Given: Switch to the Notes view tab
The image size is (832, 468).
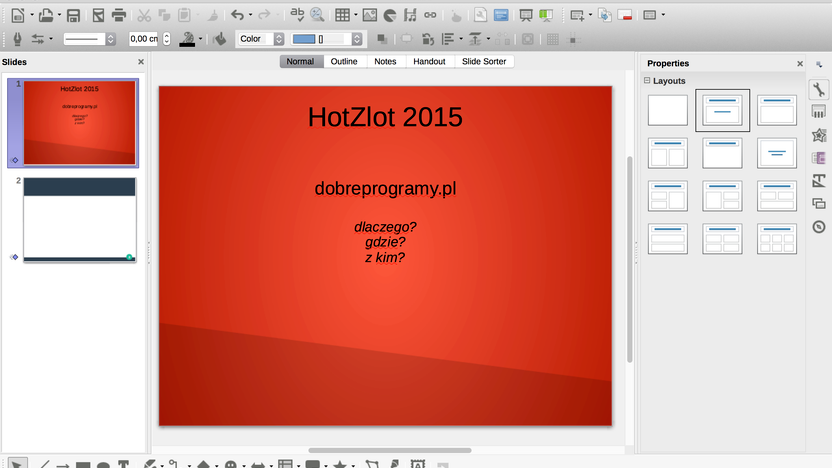Looking at the screenshot, I should [385, 62].
